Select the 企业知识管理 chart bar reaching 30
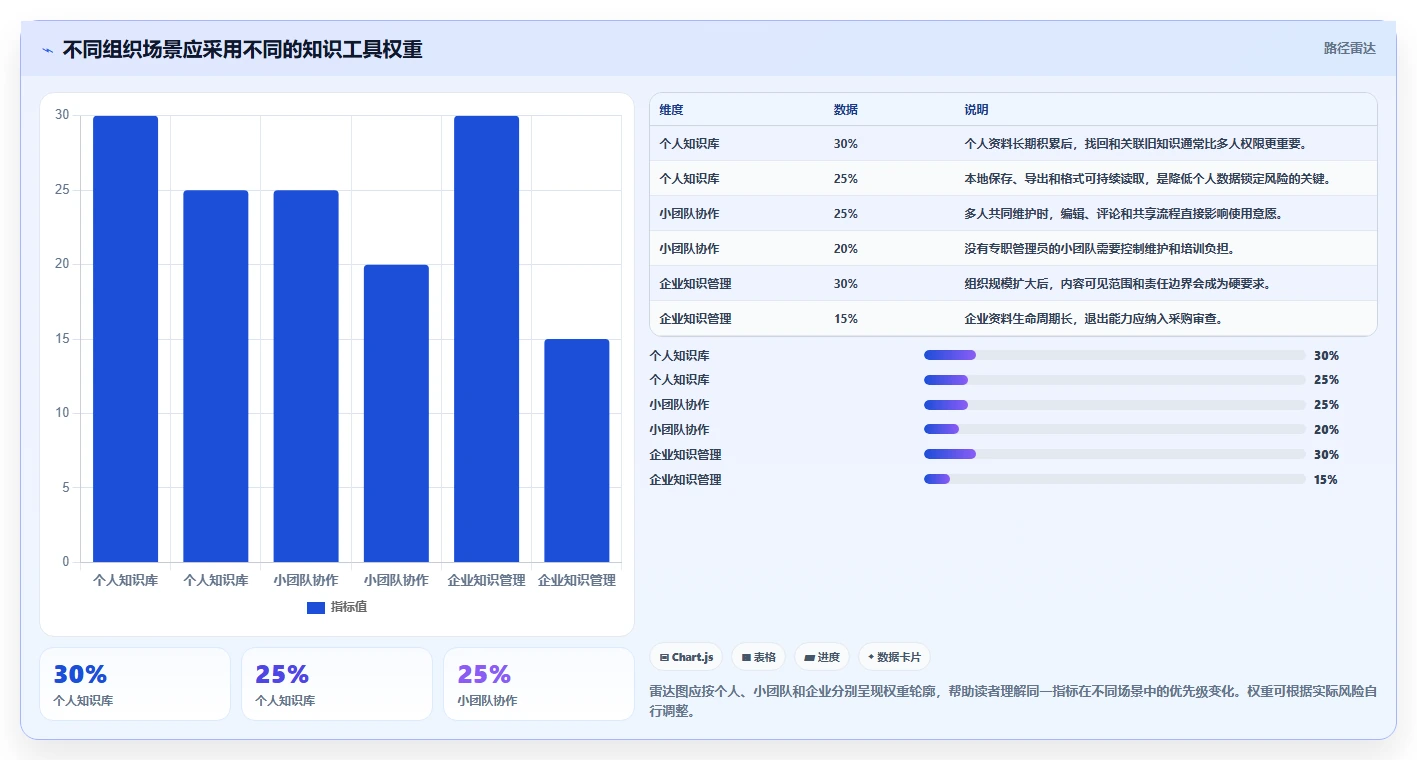 (x=487, y=339)
